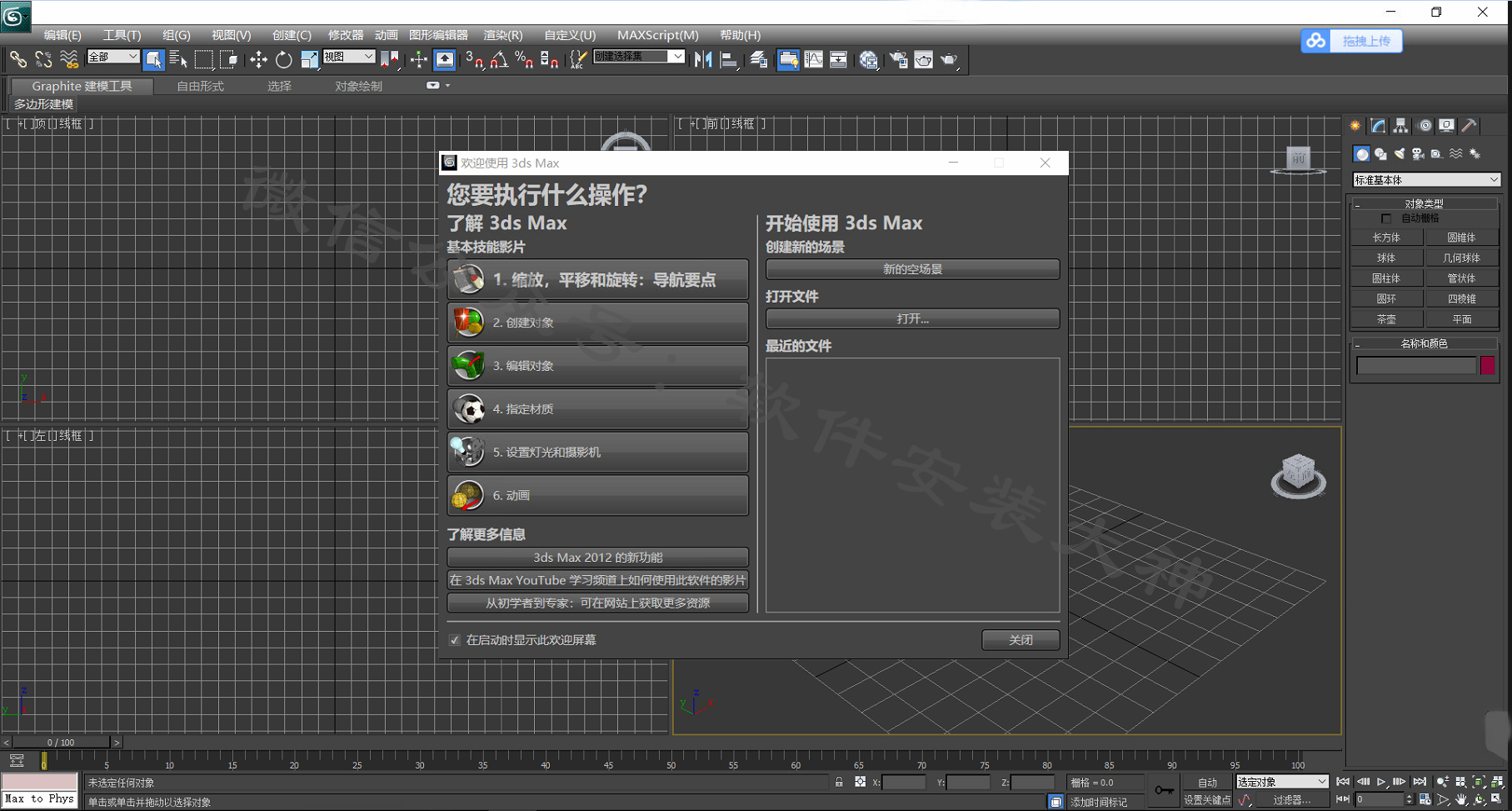Screen dimensions: 1512x811
Task: Open the 工具(T) menu
Action: (x=122, y=35)
